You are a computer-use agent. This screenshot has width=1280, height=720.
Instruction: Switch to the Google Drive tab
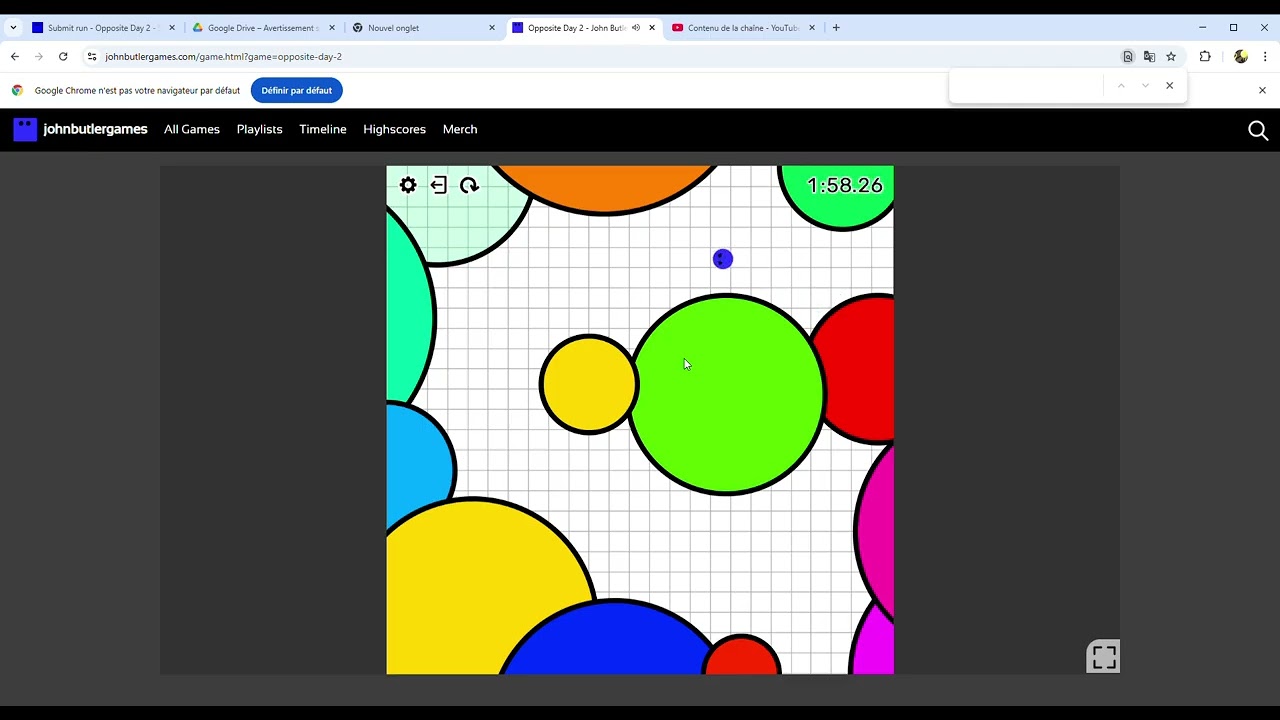pyautogui.click(x=263, y=28)
